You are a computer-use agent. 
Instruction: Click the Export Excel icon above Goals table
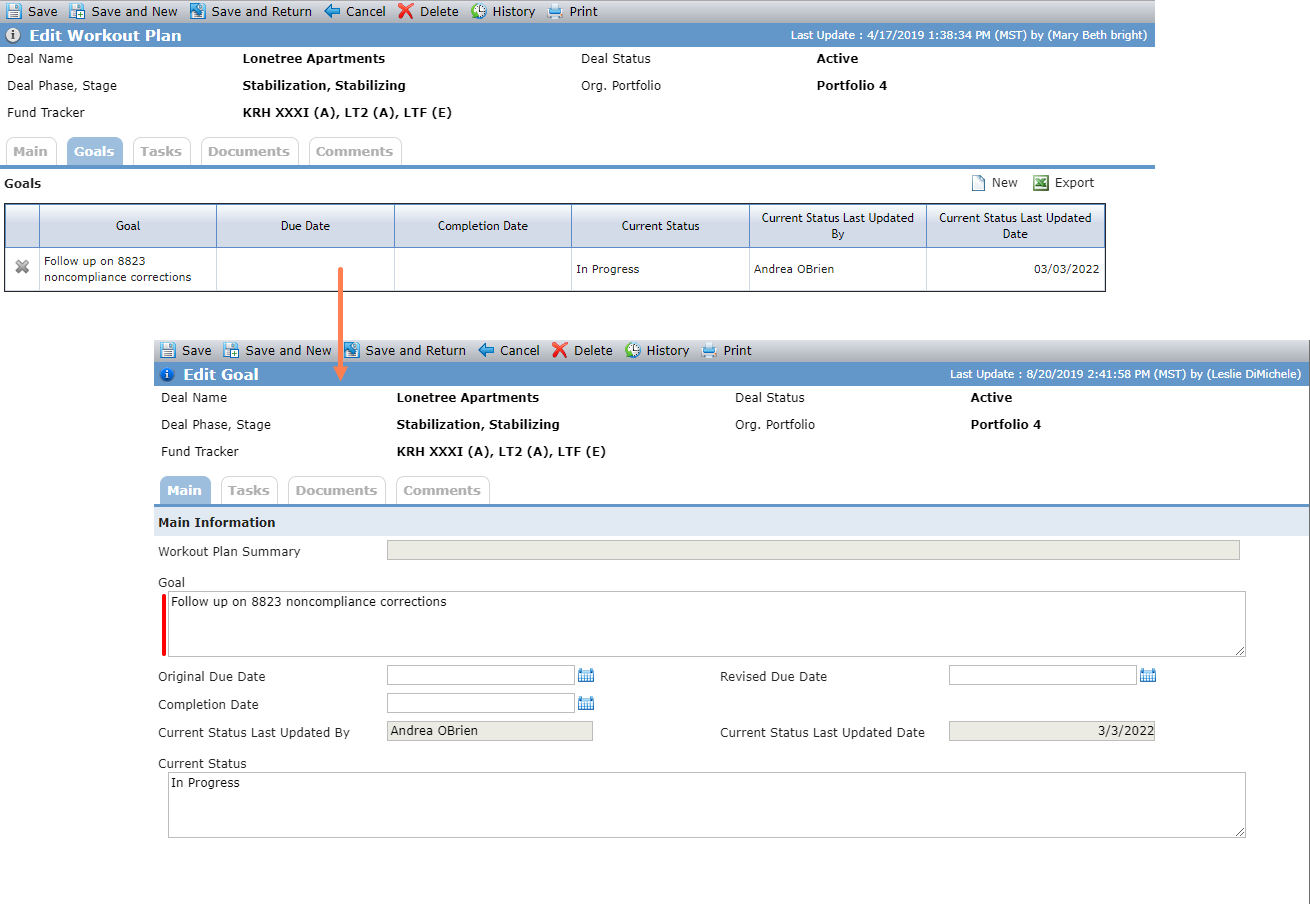click(x=1041, y=183)
